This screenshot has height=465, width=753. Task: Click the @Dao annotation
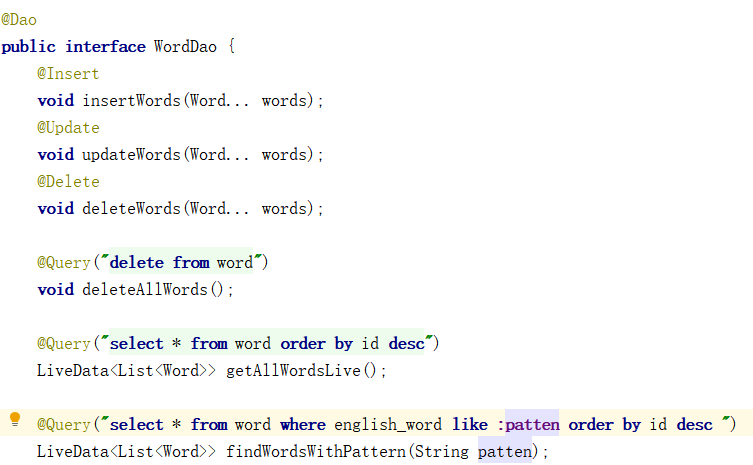pyautogui.click(x=19, y=20)
